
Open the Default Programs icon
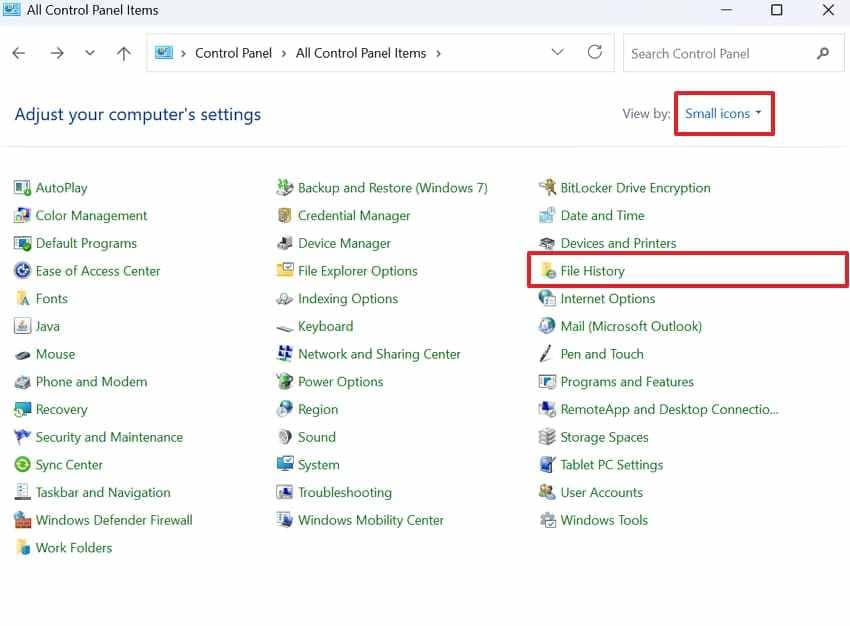22,243
